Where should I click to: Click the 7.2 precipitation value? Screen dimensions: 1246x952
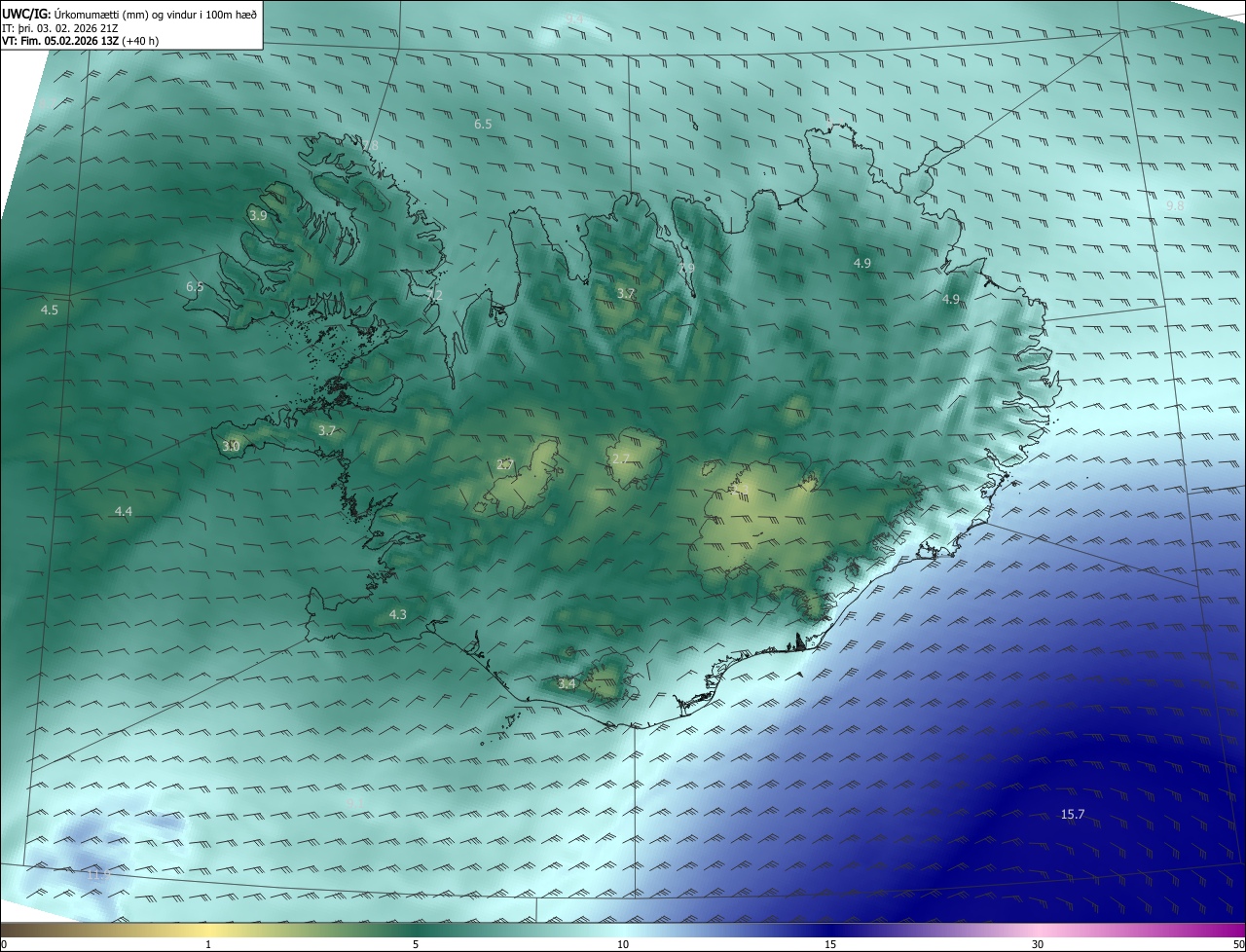click(433, 294)
